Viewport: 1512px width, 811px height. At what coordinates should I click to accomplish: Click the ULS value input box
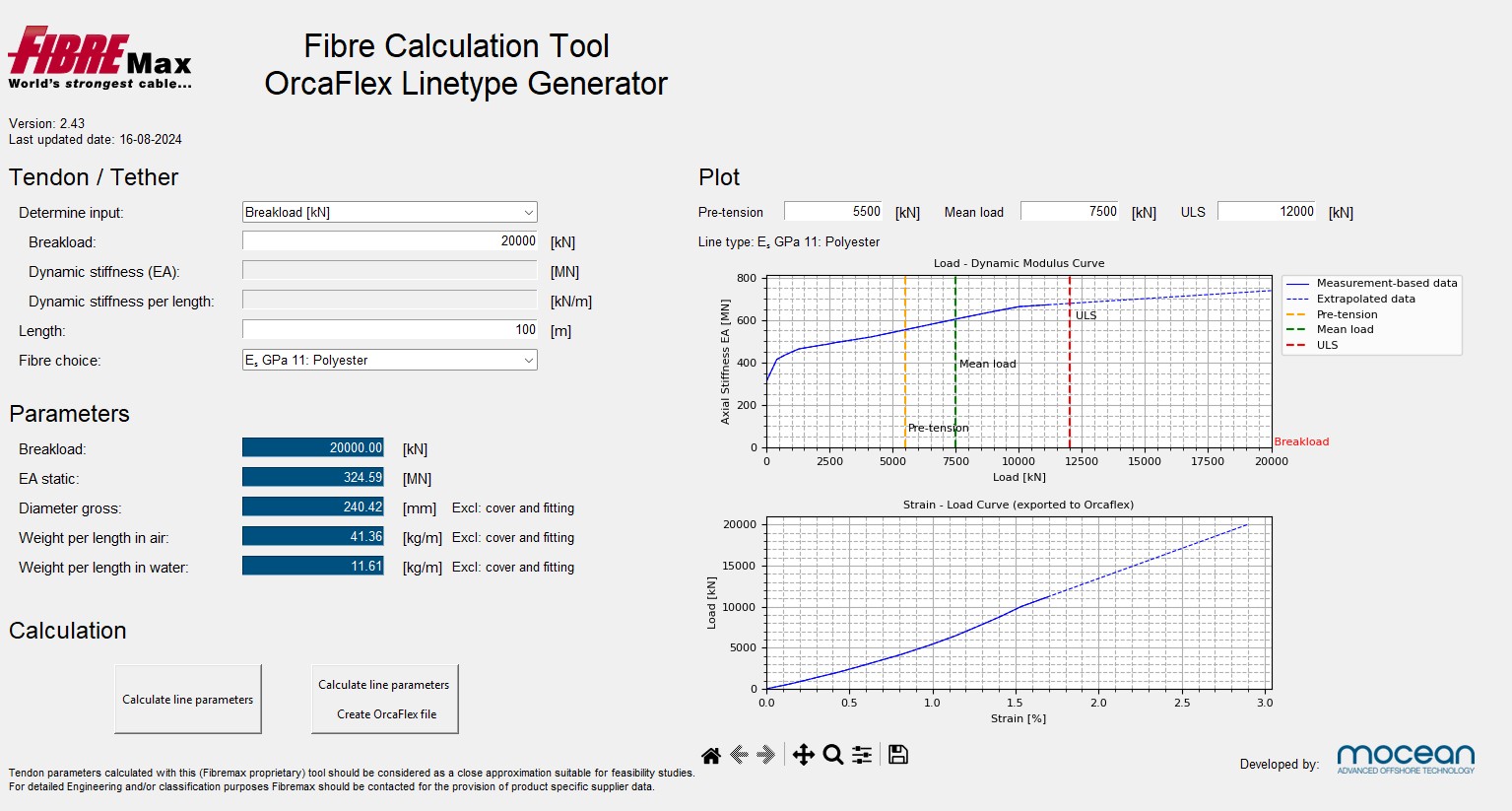click(1267, 212)
